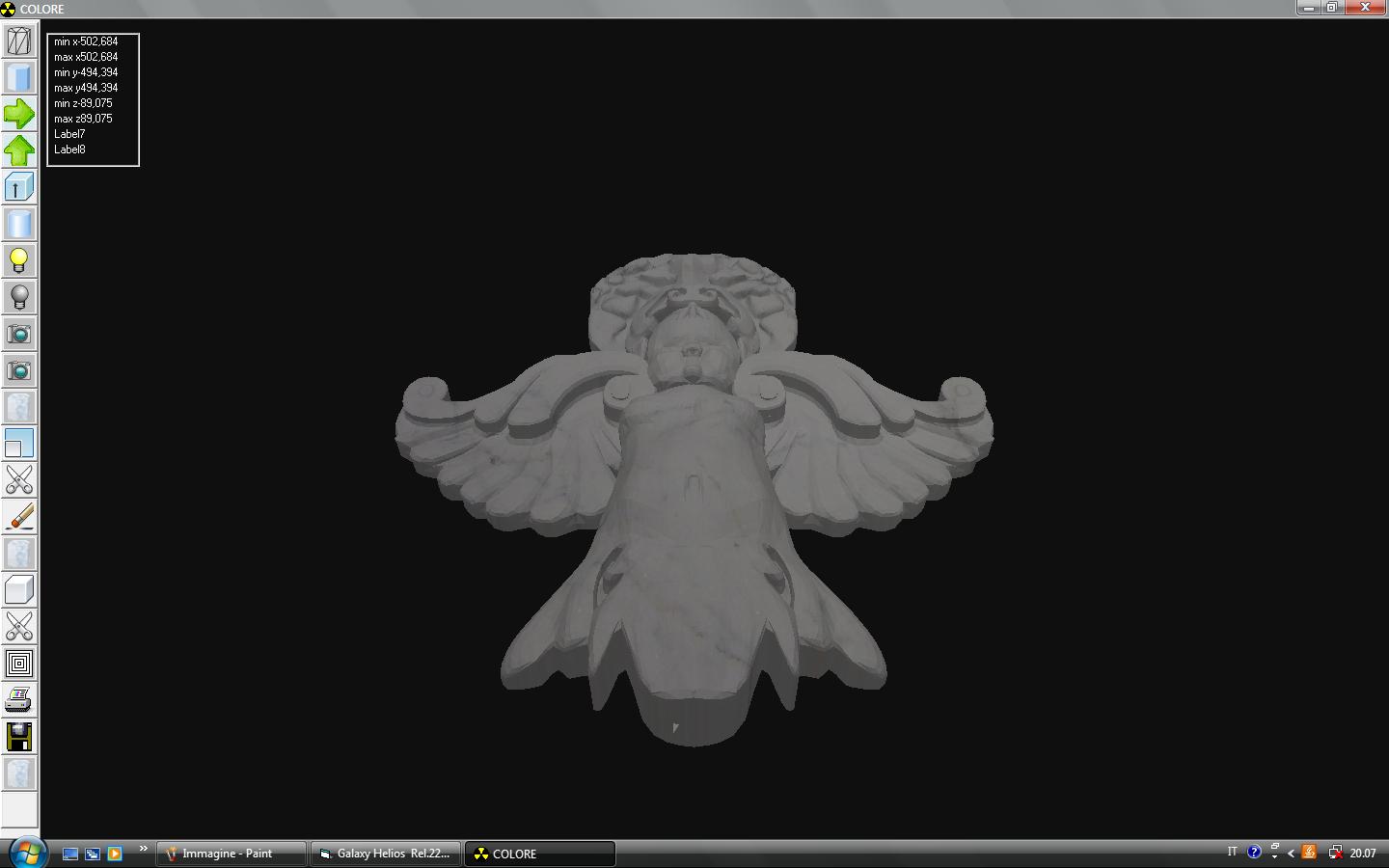Click the marble block icon below the paintbrush
1389x868 pixels.
[19, 554]
